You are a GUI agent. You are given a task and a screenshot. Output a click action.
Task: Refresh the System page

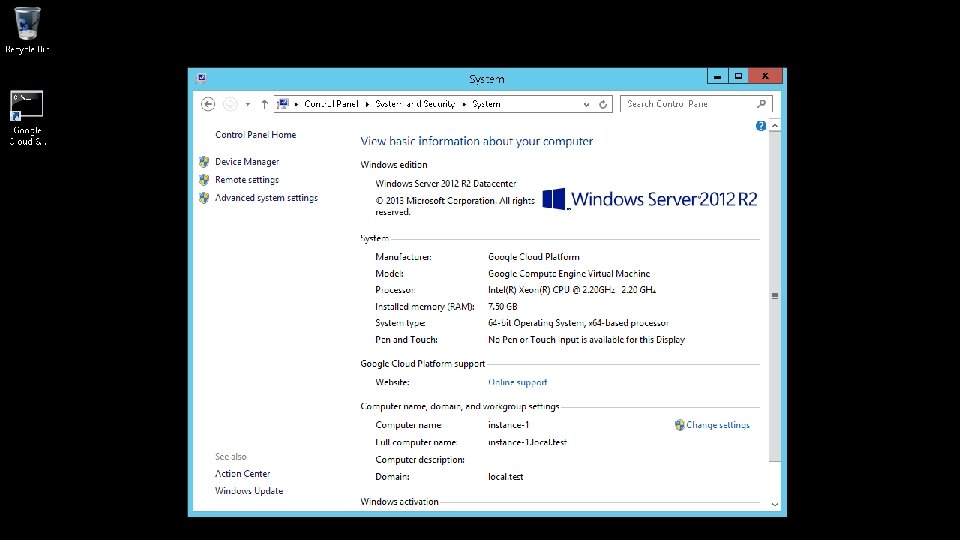603,105
